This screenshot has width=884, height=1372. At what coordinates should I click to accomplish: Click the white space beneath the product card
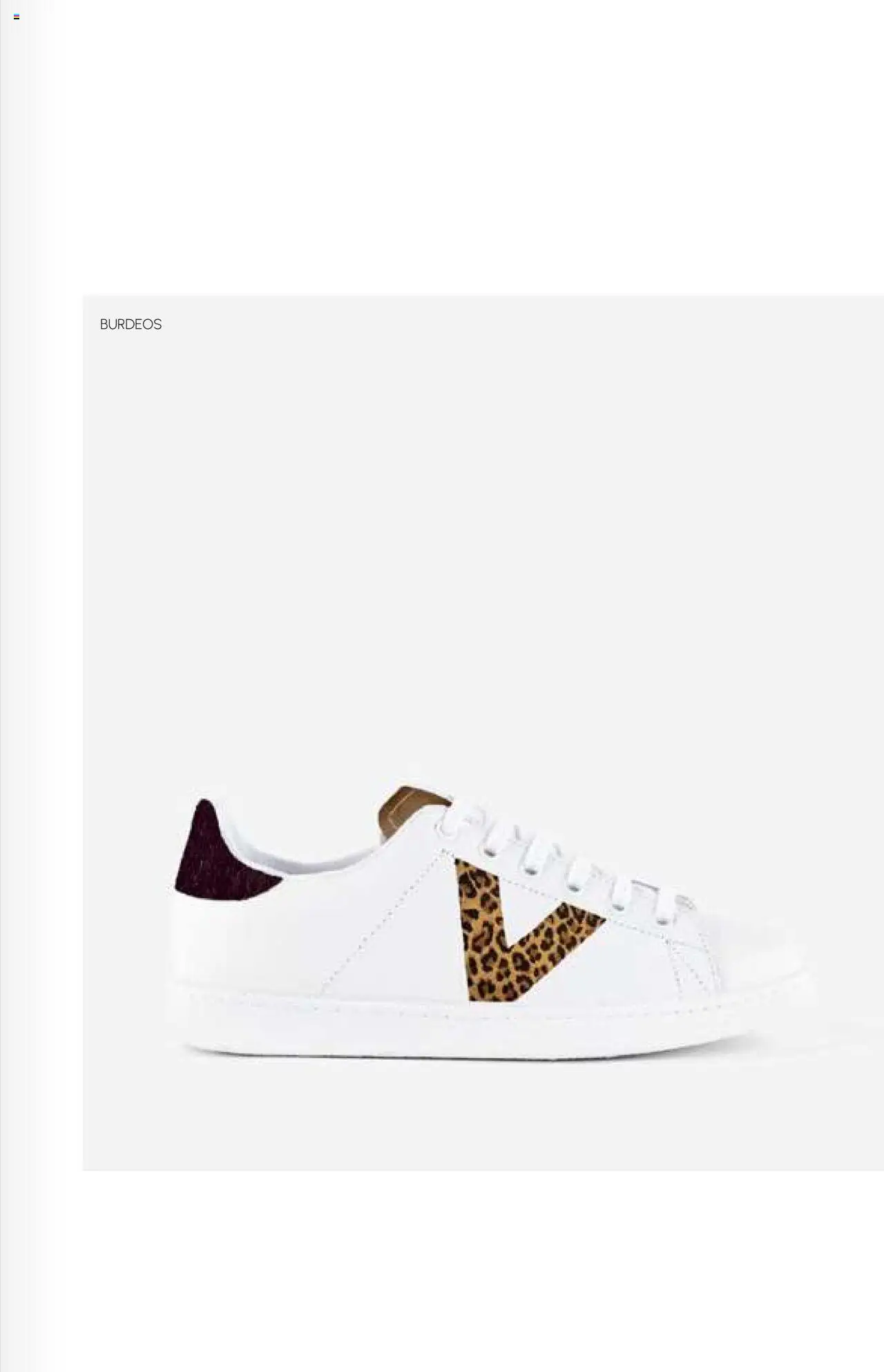(x=483, y=1271)
